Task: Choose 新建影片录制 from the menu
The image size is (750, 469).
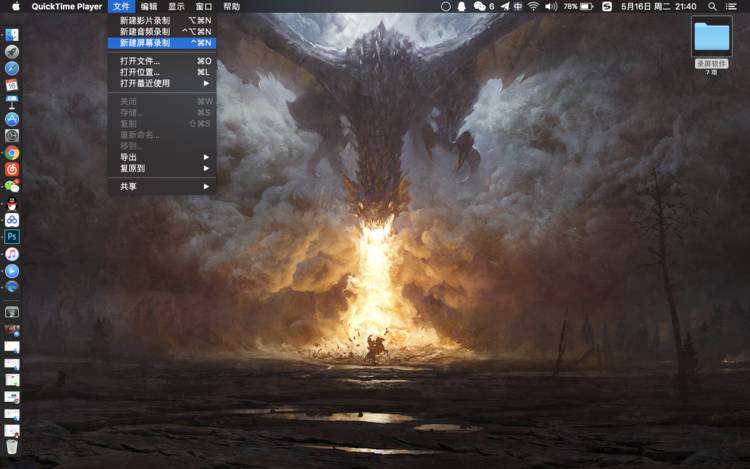Action: [162, 21]
